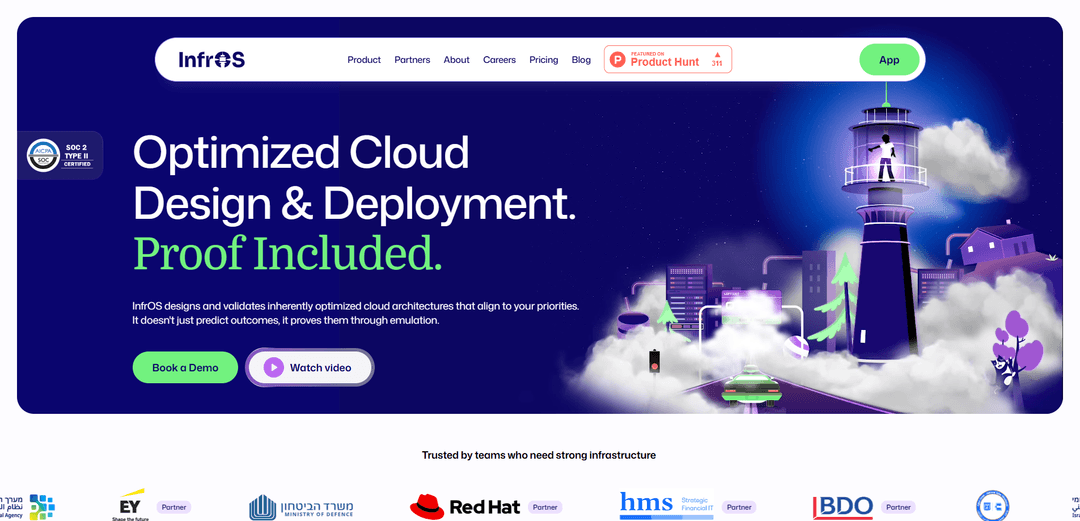
Task: Go to the About page
Action: [456, 60]
